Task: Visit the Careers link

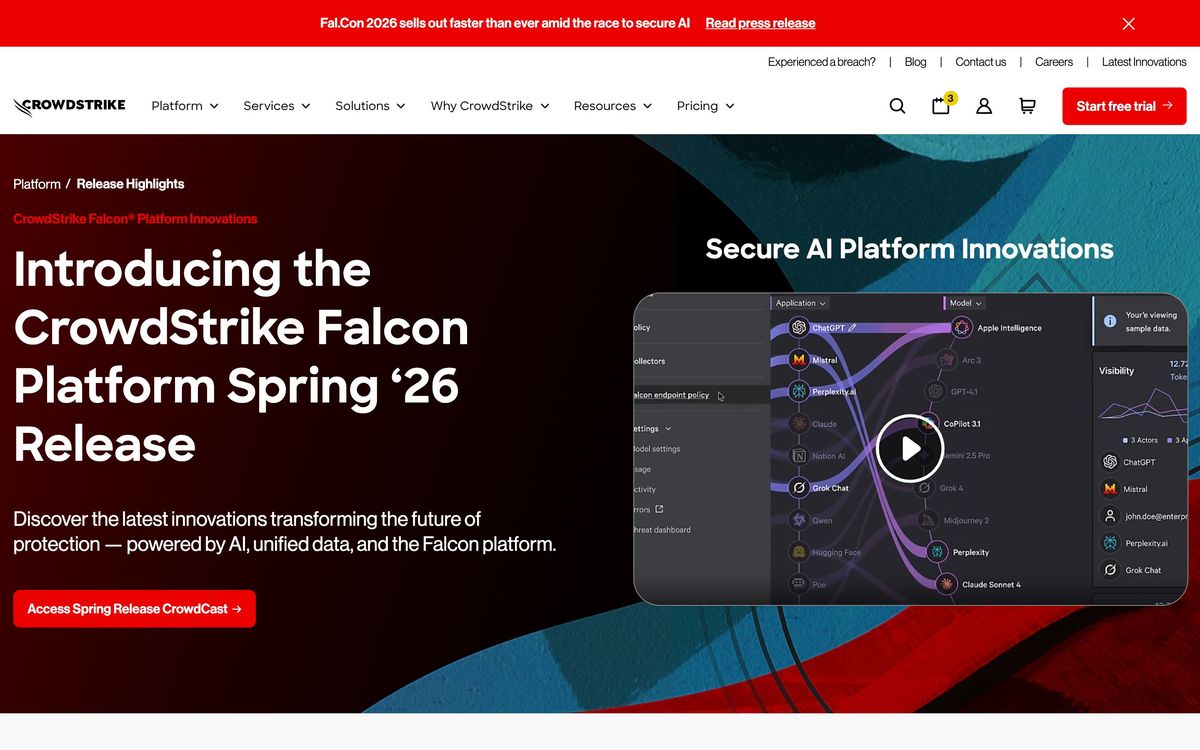Action: click(x=1054, y=62)
